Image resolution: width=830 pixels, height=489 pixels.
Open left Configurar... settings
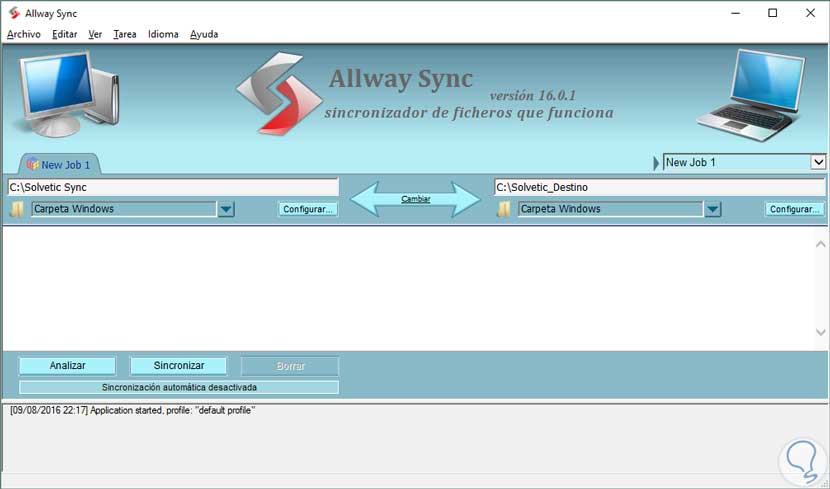[x=308, y=209]
